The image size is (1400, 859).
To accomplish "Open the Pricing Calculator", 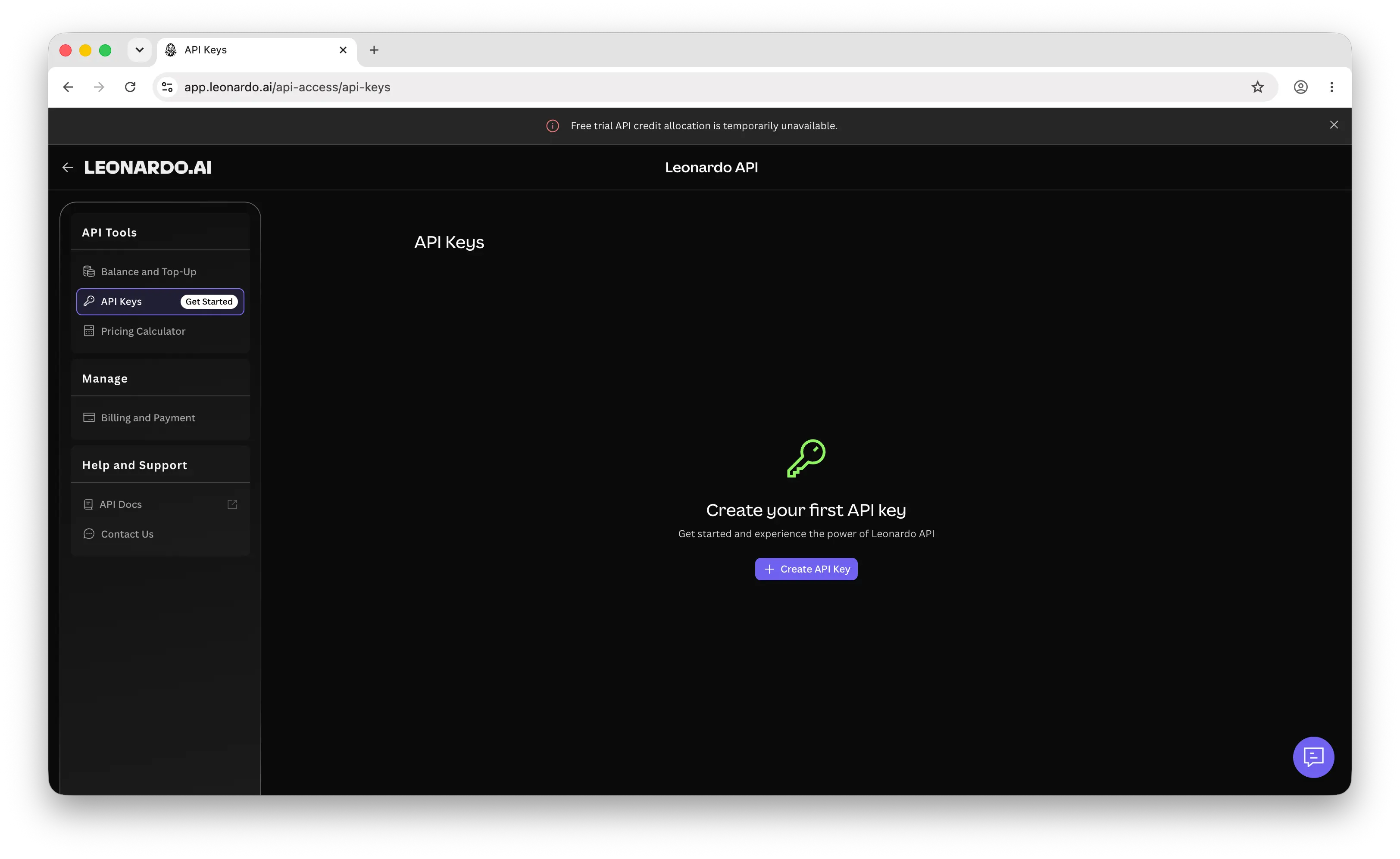I will pos(160,331).
